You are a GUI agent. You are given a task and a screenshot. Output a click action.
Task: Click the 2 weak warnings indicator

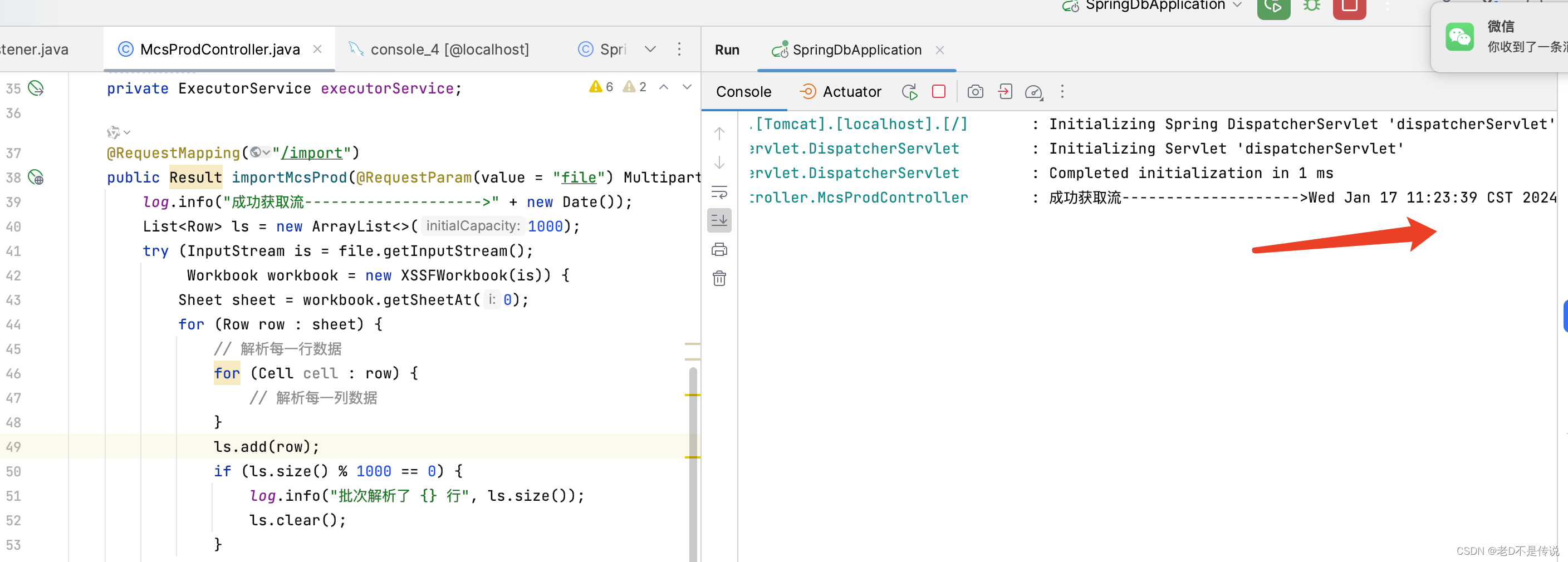pyautogui.click(x=635, y=87)
